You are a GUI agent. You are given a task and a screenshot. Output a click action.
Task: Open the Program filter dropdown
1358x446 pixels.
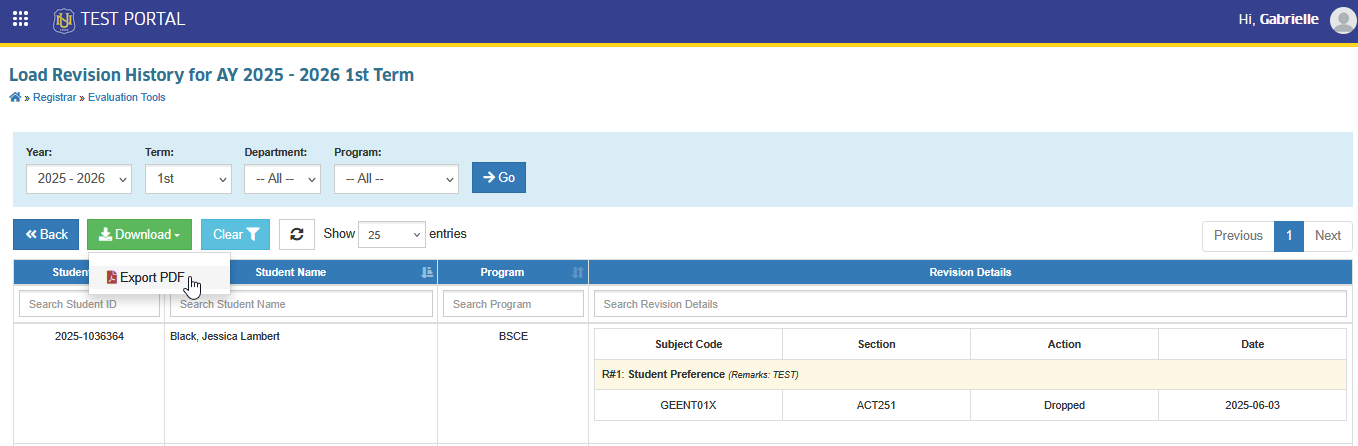(396, 178)
